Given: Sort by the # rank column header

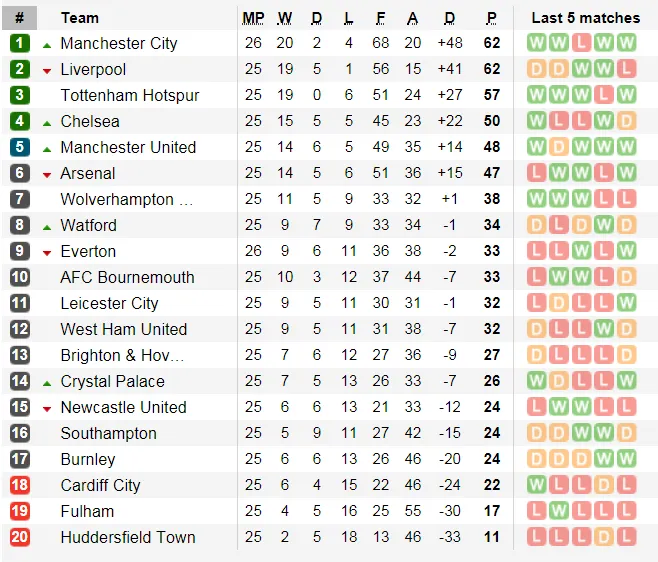Looking at the screenshot, I should (20, 18).
